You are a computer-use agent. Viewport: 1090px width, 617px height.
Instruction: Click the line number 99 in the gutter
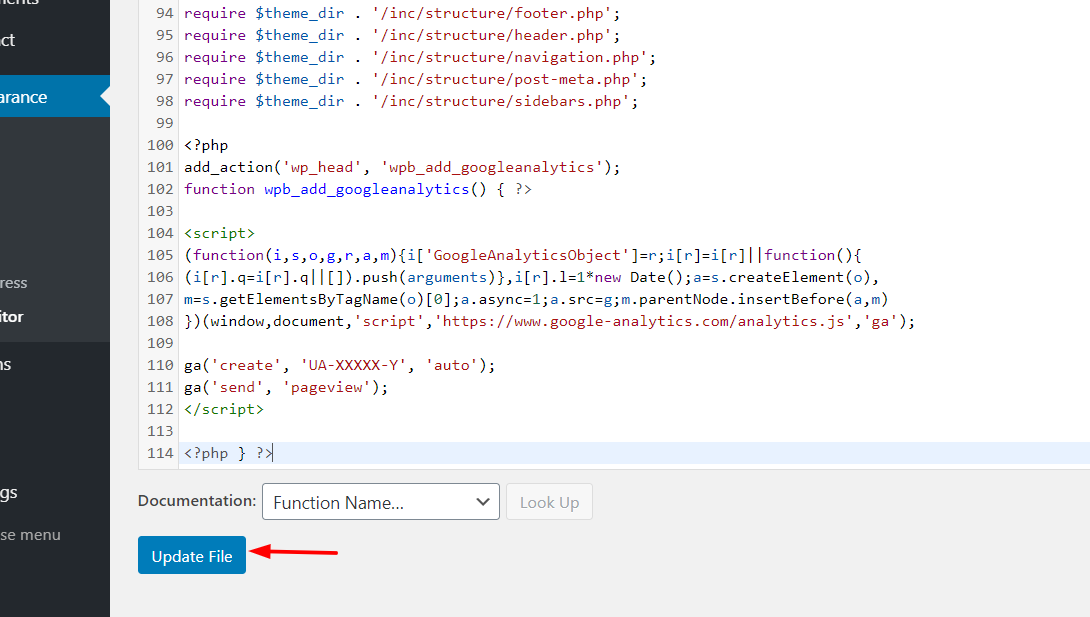[x=165, y=123]
